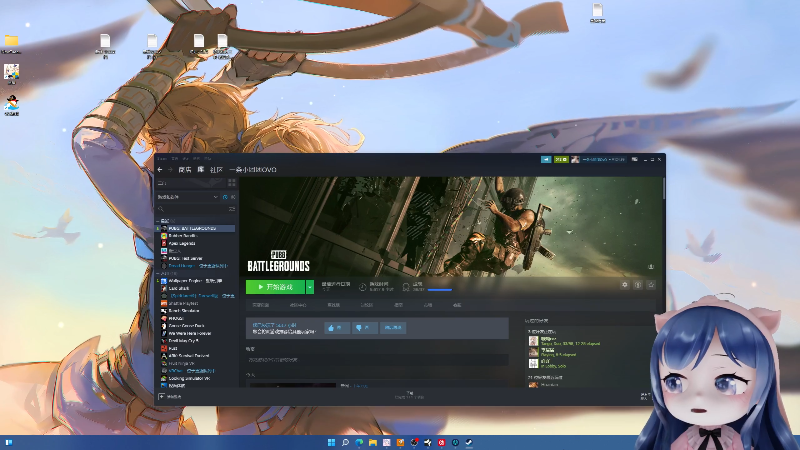Launch Microsoft Edge from taskbar
The width and height of the screenshot is (800, 450).
coord(359,442)
